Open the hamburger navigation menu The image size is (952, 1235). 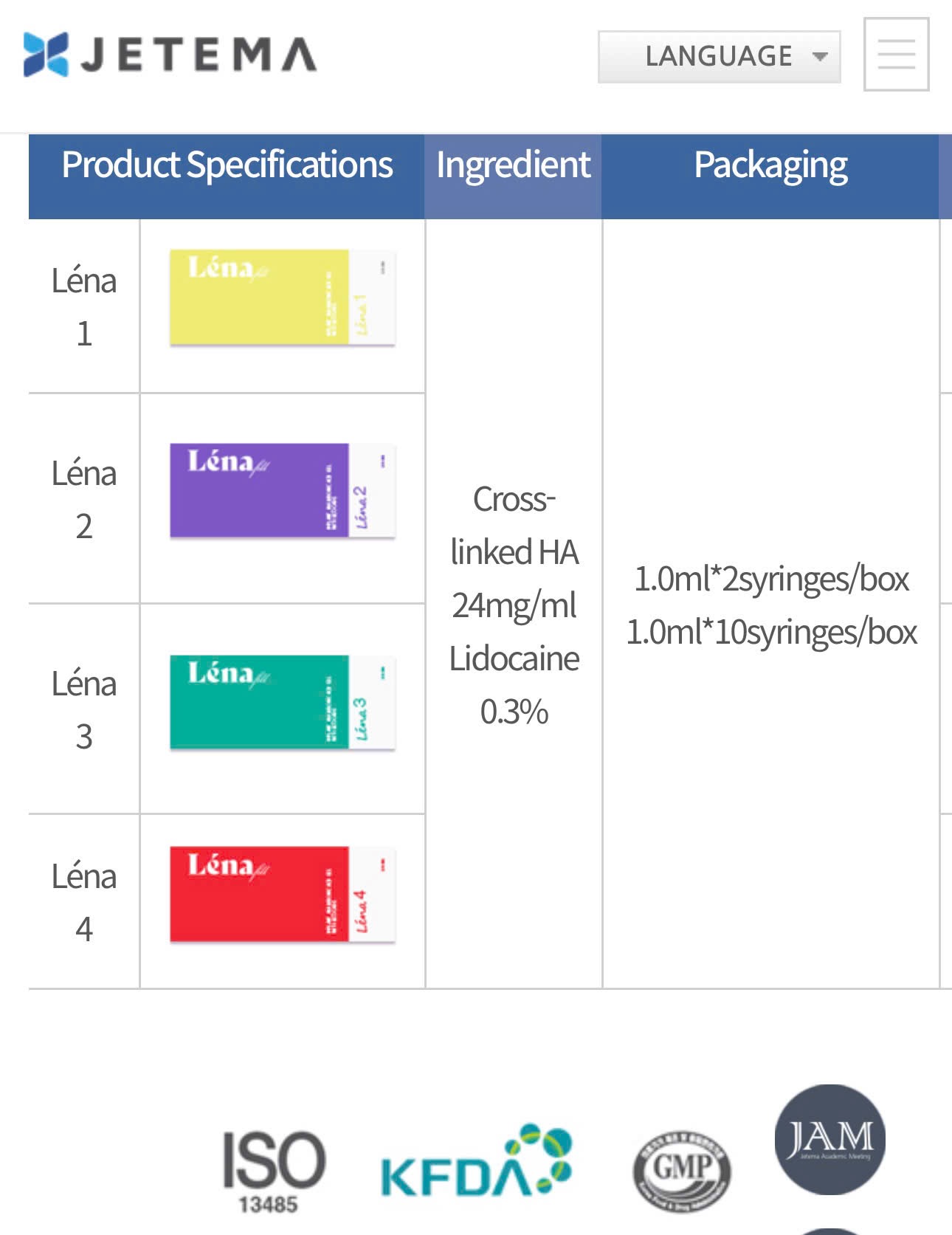pos(896,55)
